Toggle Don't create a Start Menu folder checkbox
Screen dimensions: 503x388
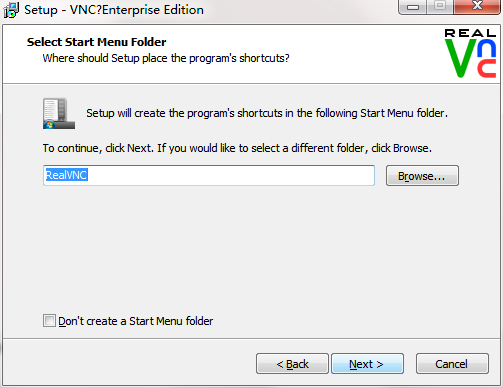pos(49,321)
